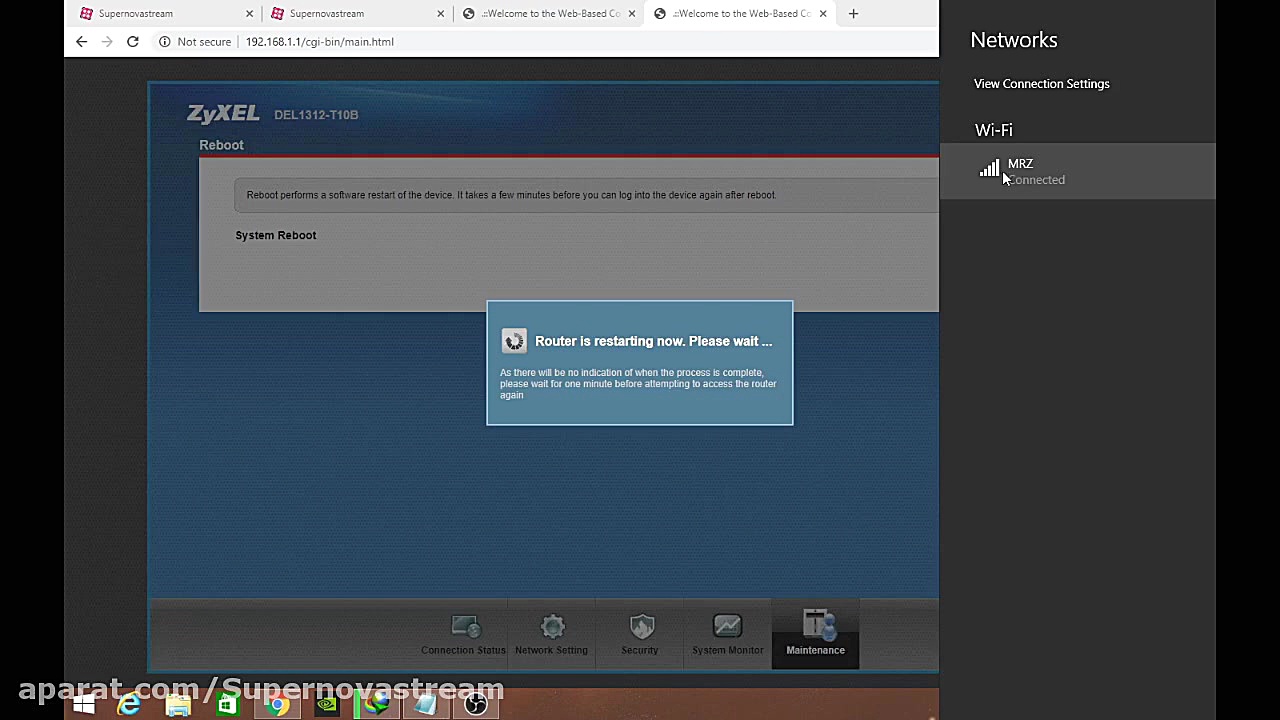Close the active Web-Based Configurator tab

pos(823,13)
